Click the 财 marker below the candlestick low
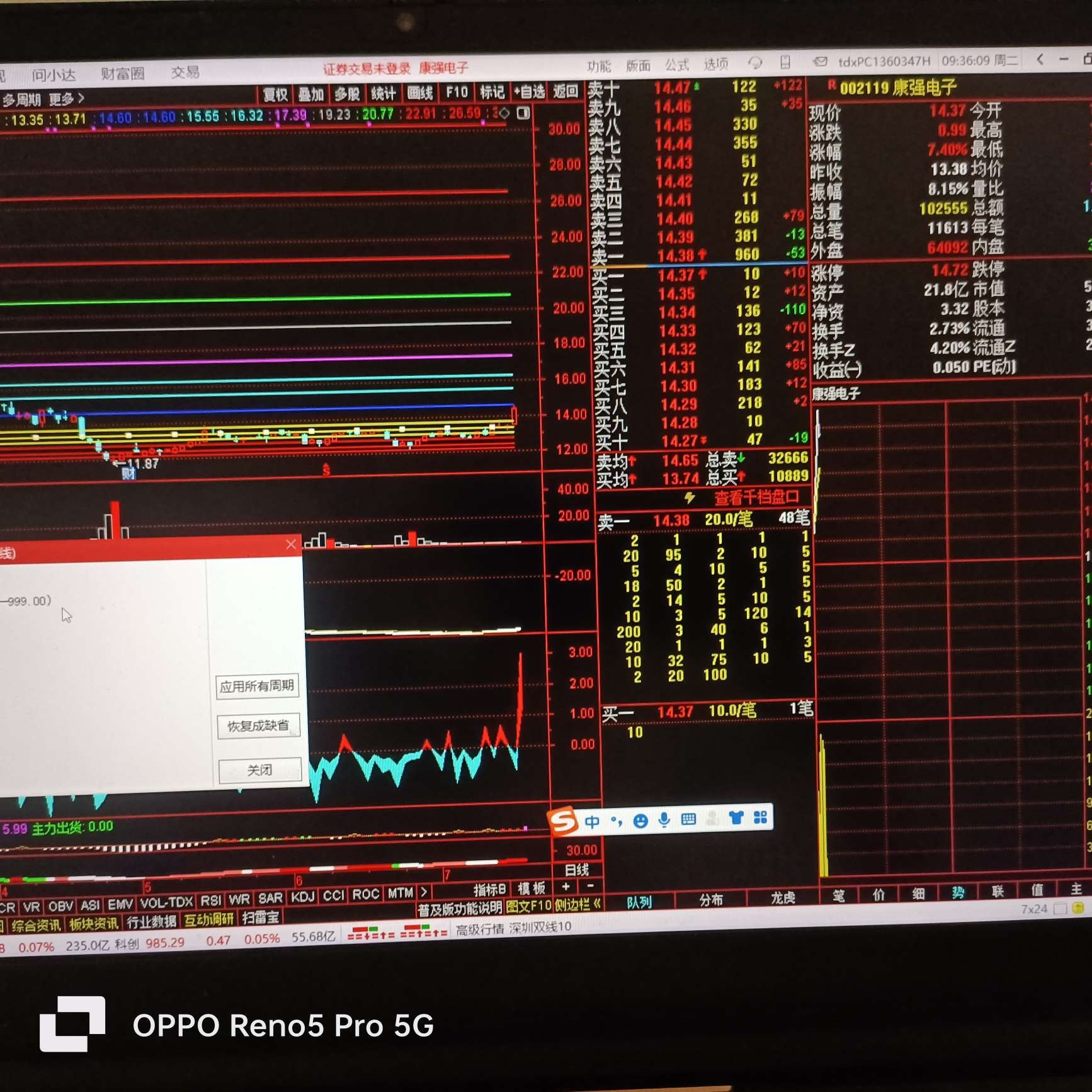The height and width of the screenshot is (1092, 1092). [x=128, y=474]
